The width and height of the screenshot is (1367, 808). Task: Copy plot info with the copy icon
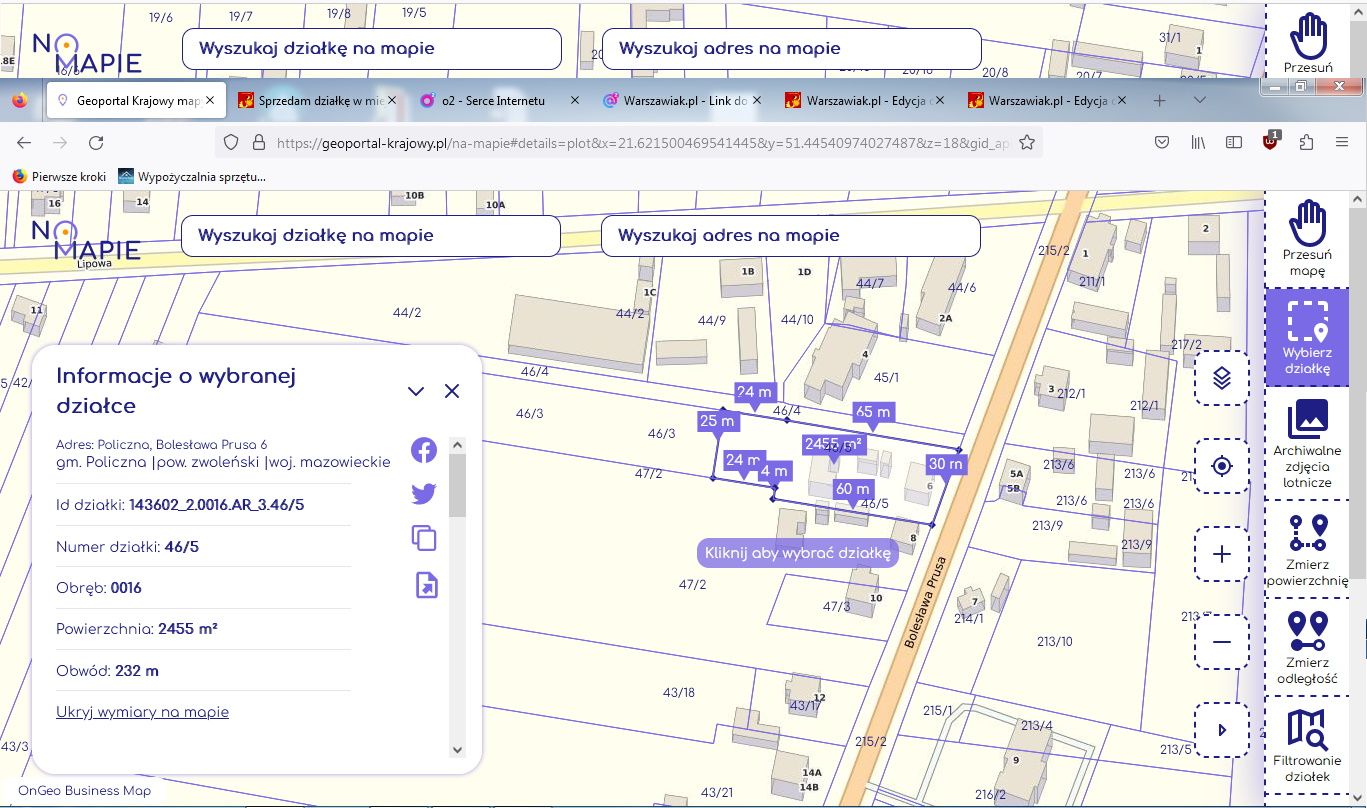tap(425, 538)
